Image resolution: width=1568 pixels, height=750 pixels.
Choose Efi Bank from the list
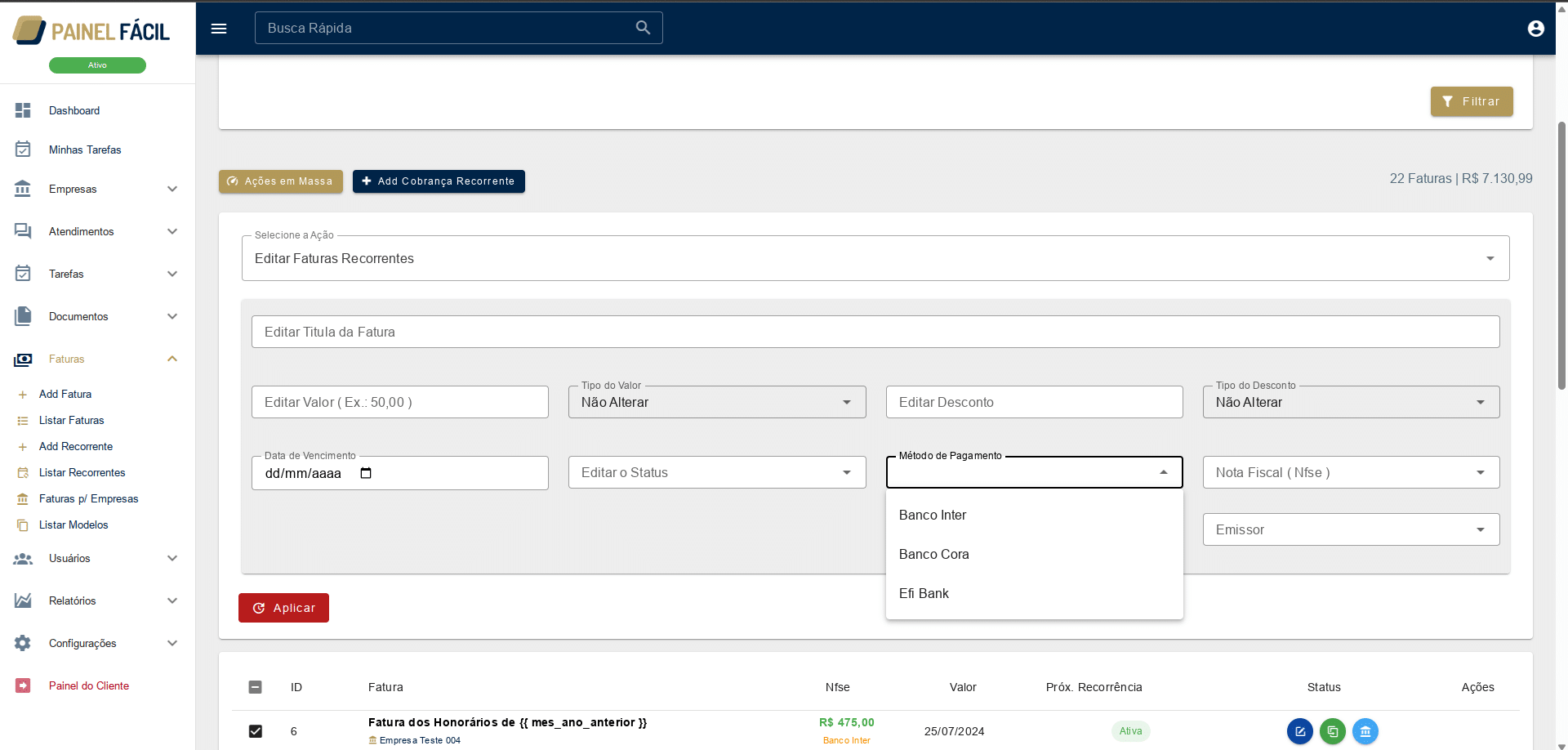pyautogui.click(x=924, y=593)
